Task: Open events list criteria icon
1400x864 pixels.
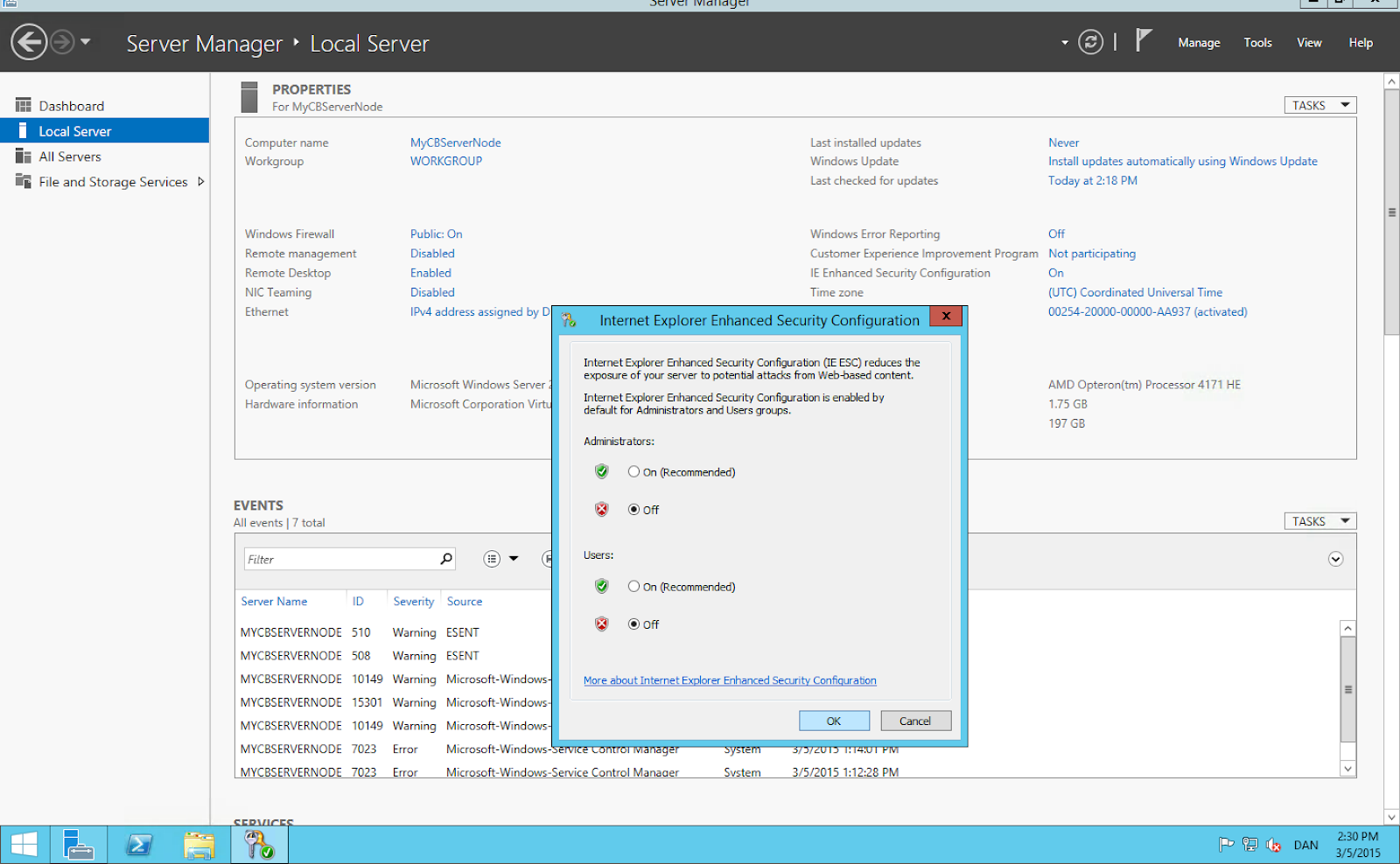Action: pos(492,558)
